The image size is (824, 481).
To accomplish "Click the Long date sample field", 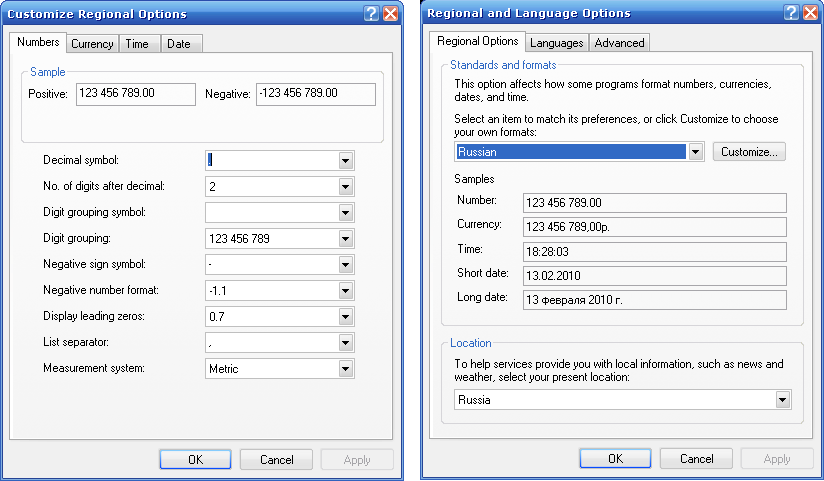I will click(x=655, y=300).
